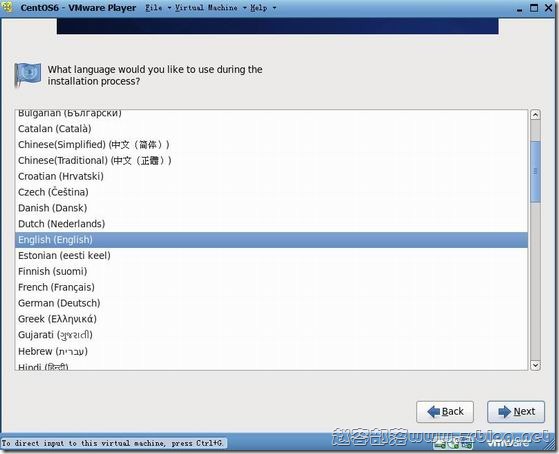
Task: Open the Virtual Machine menu
Action: (210, 7)
